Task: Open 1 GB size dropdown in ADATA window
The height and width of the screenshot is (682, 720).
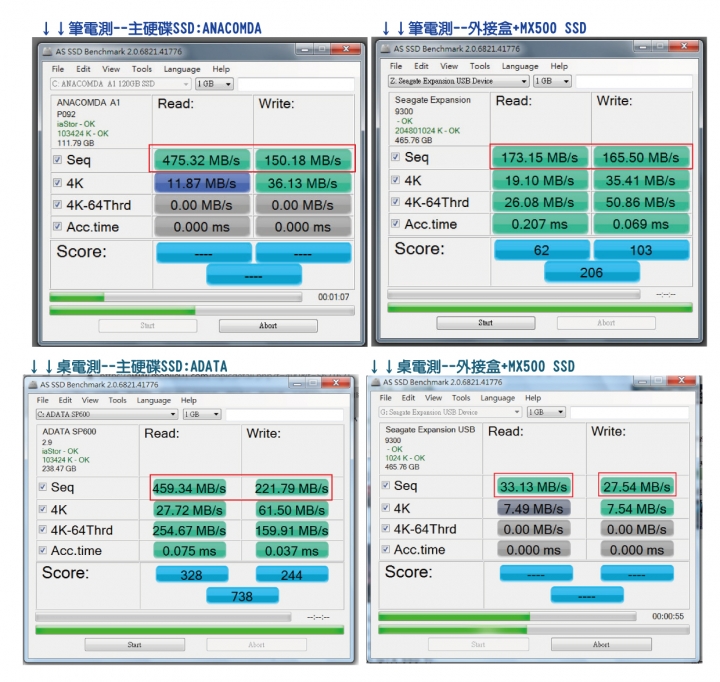Action: tap(202, 414)
